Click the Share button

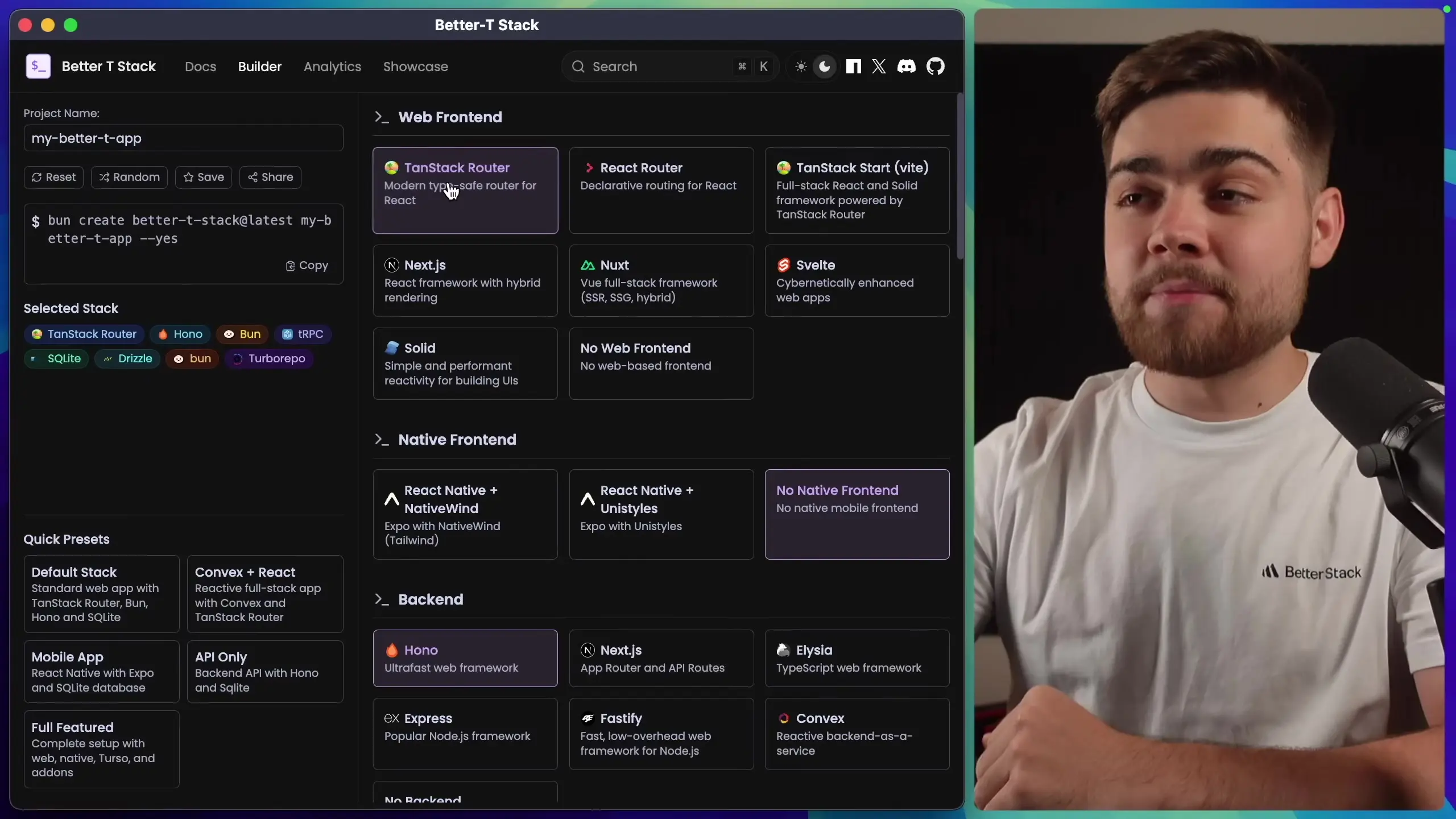(x=271, y=177)
